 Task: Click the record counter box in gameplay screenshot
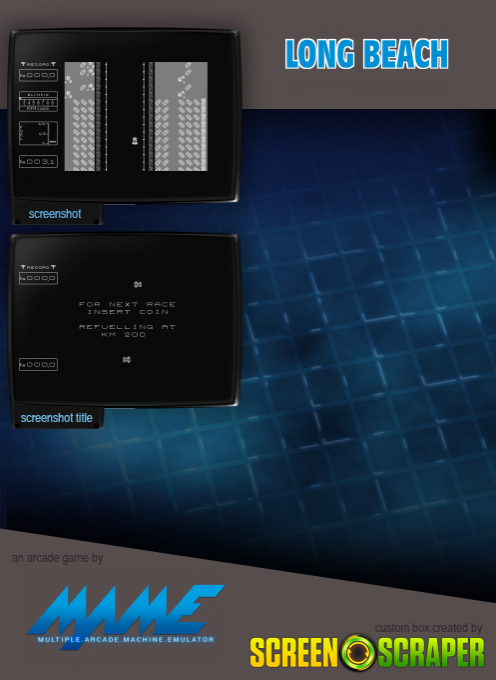(x=38, y=75)
